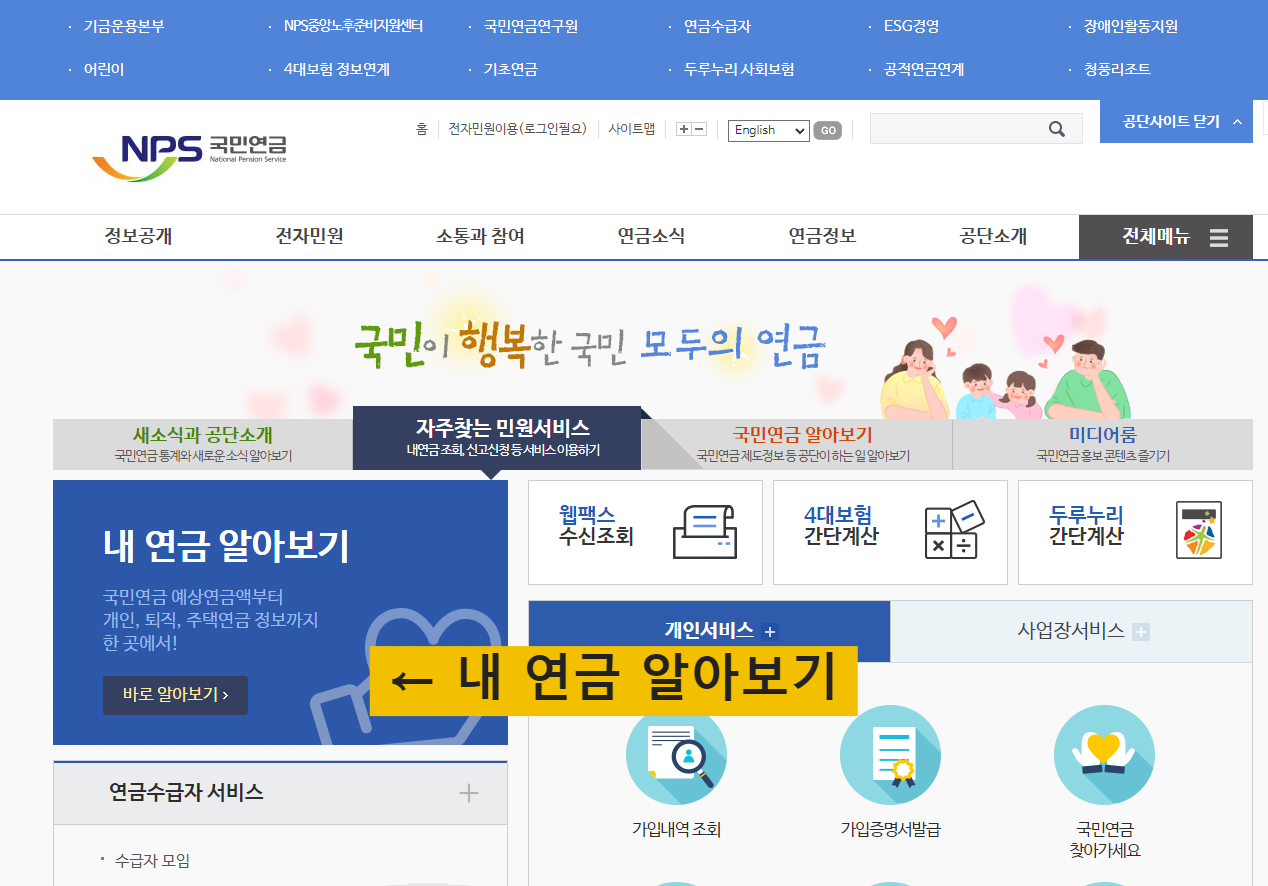This screenshot has width=1268, height=886.
Task: Decrease font size with minus icon
Action: pos(700,129)
